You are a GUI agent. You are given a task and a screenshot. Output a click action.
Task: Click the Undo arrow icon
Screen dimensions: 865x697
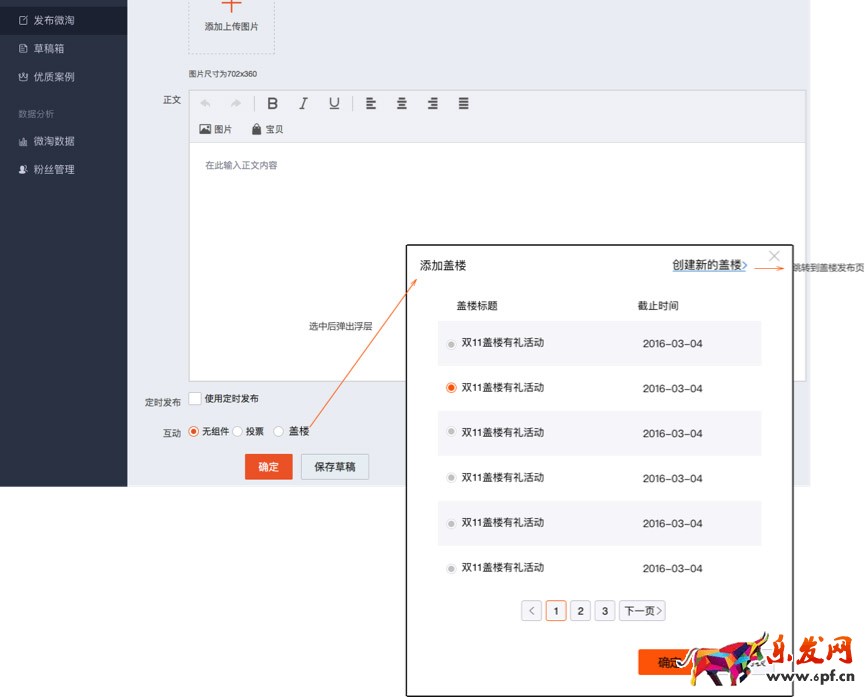[207, 103]
